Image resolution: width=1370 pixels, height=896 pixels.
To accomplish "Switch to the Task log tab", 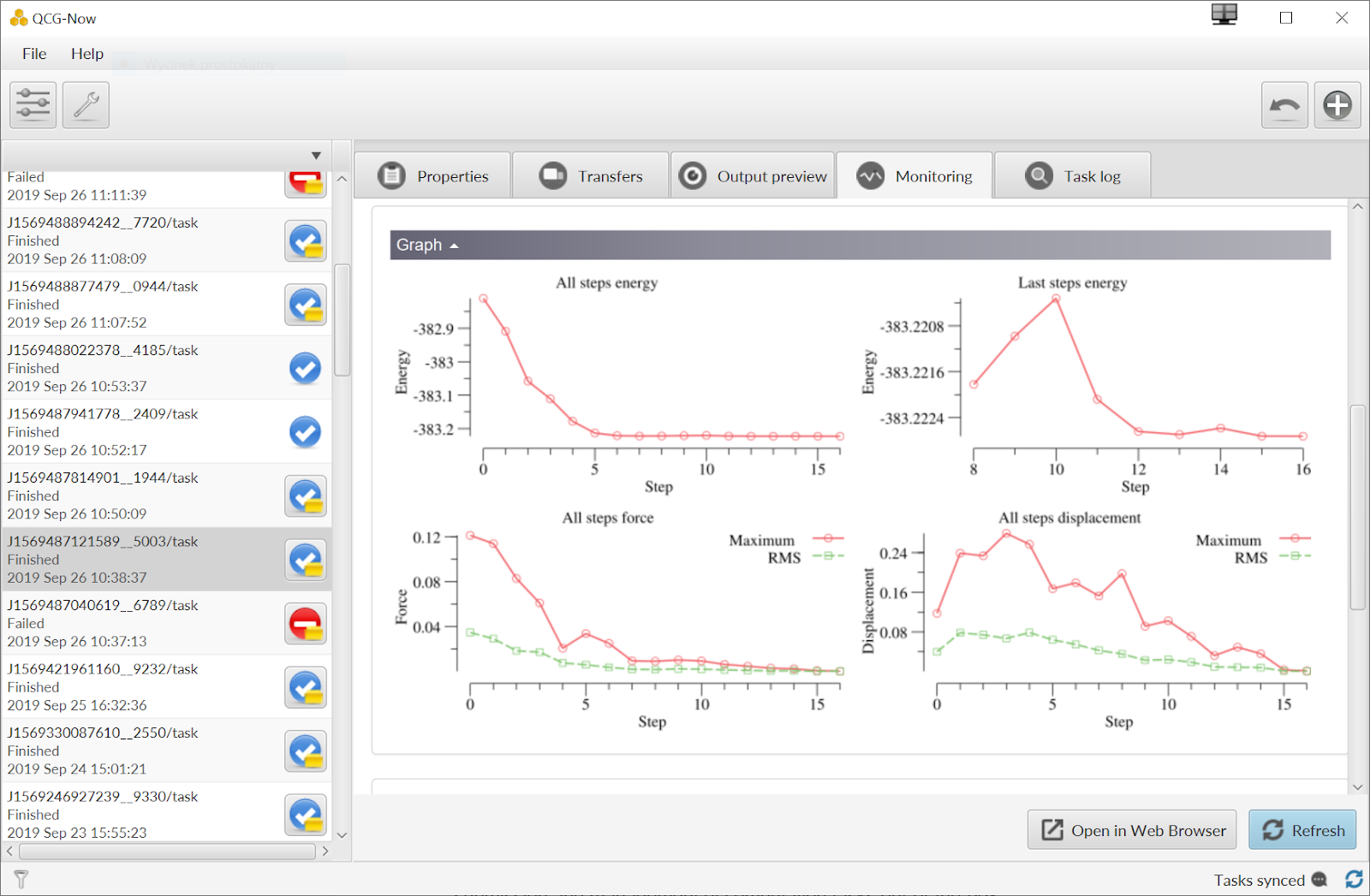I will [x=1073, y=176].
